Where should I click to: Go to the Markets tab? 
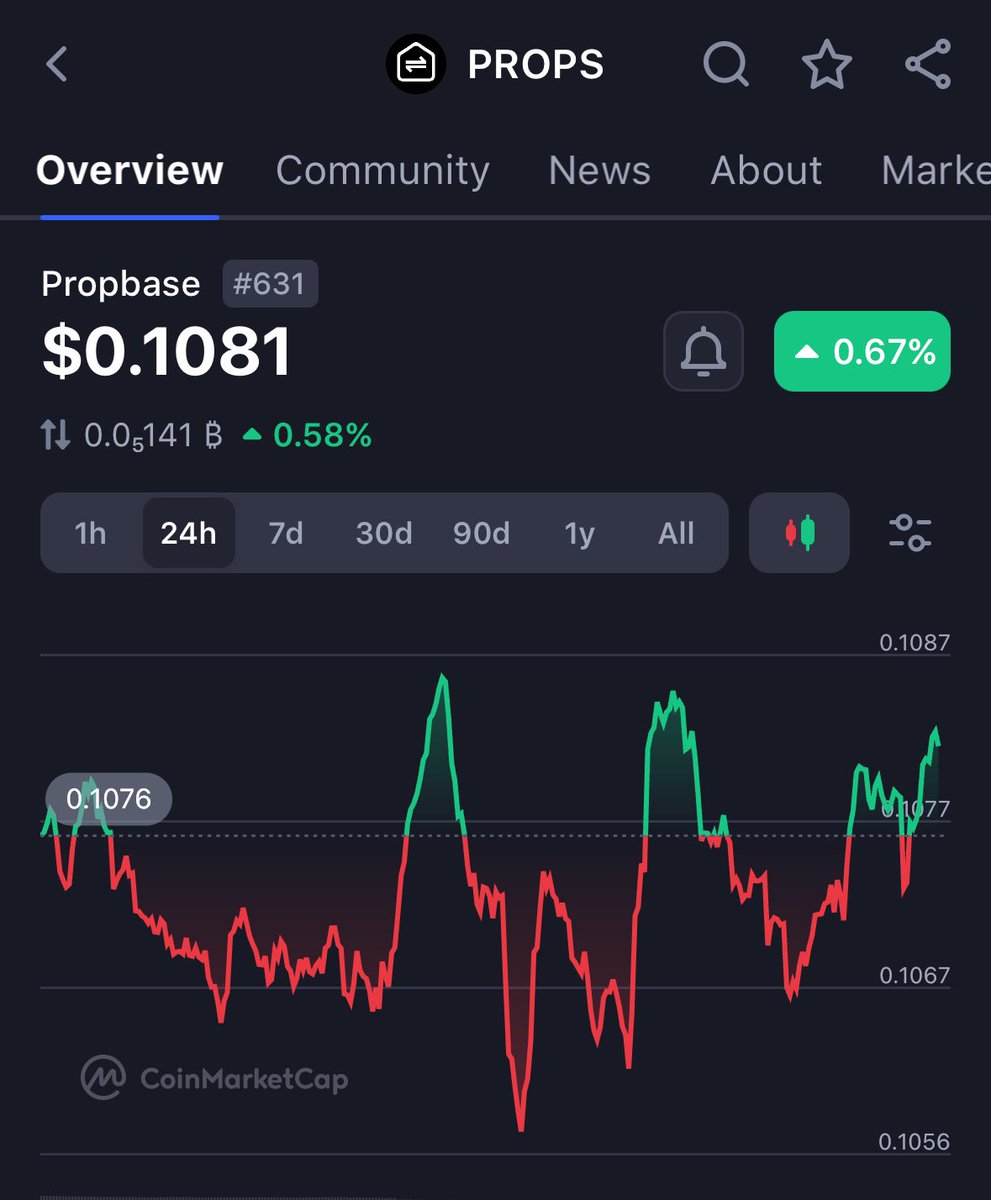pyautogui.click(x=936, y=170)
